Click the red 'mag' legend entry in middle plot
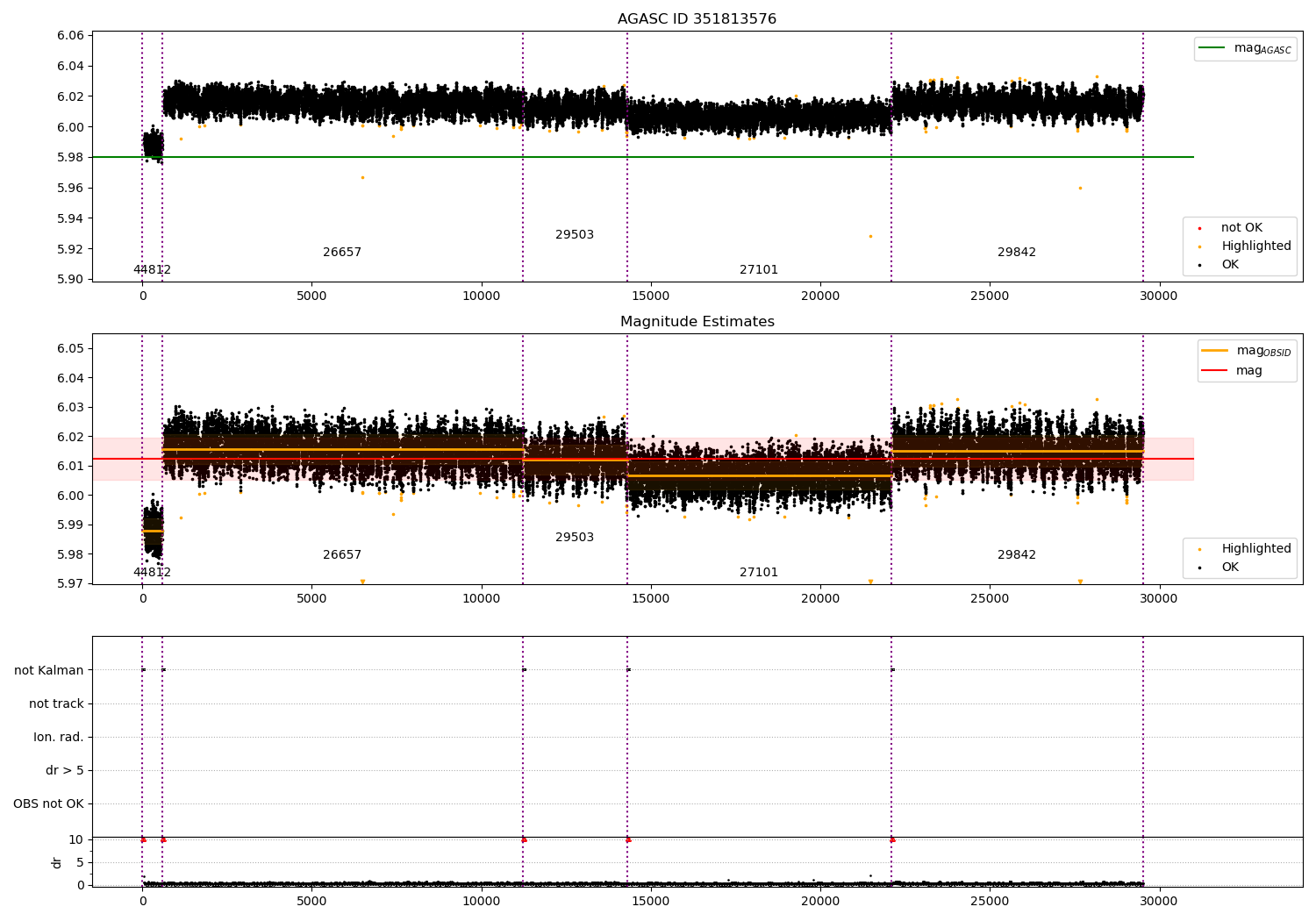The image size is (1316, 921). (x=1214, y=371)
